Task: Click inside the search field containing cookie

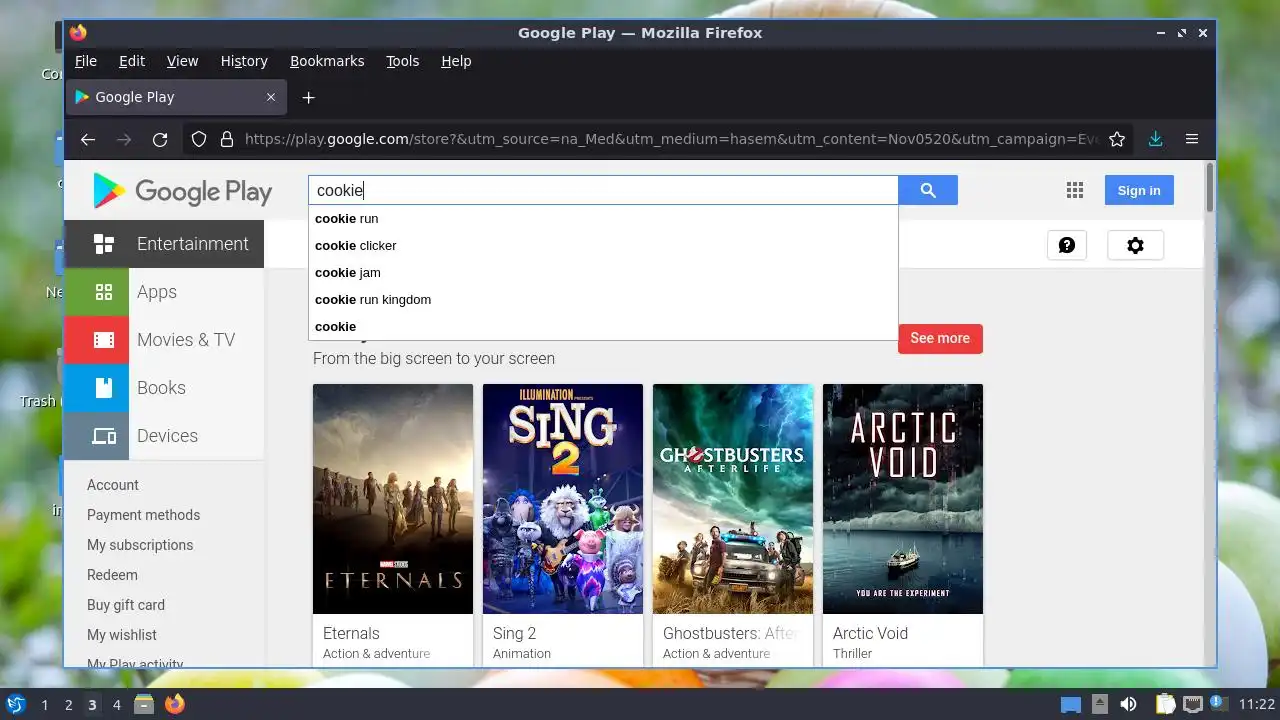Action: [603, 190]
